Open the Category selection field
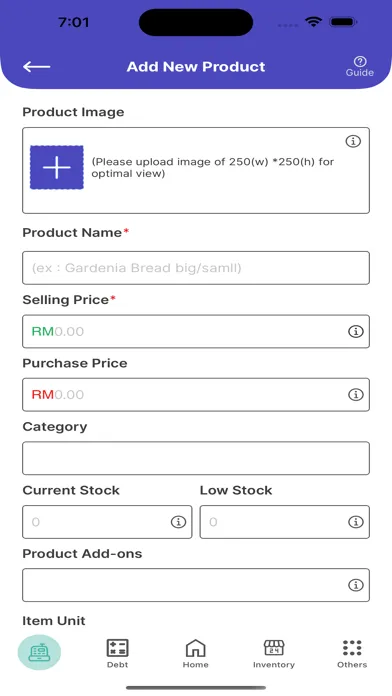This screenshot has height=696, width=392. 196,458
